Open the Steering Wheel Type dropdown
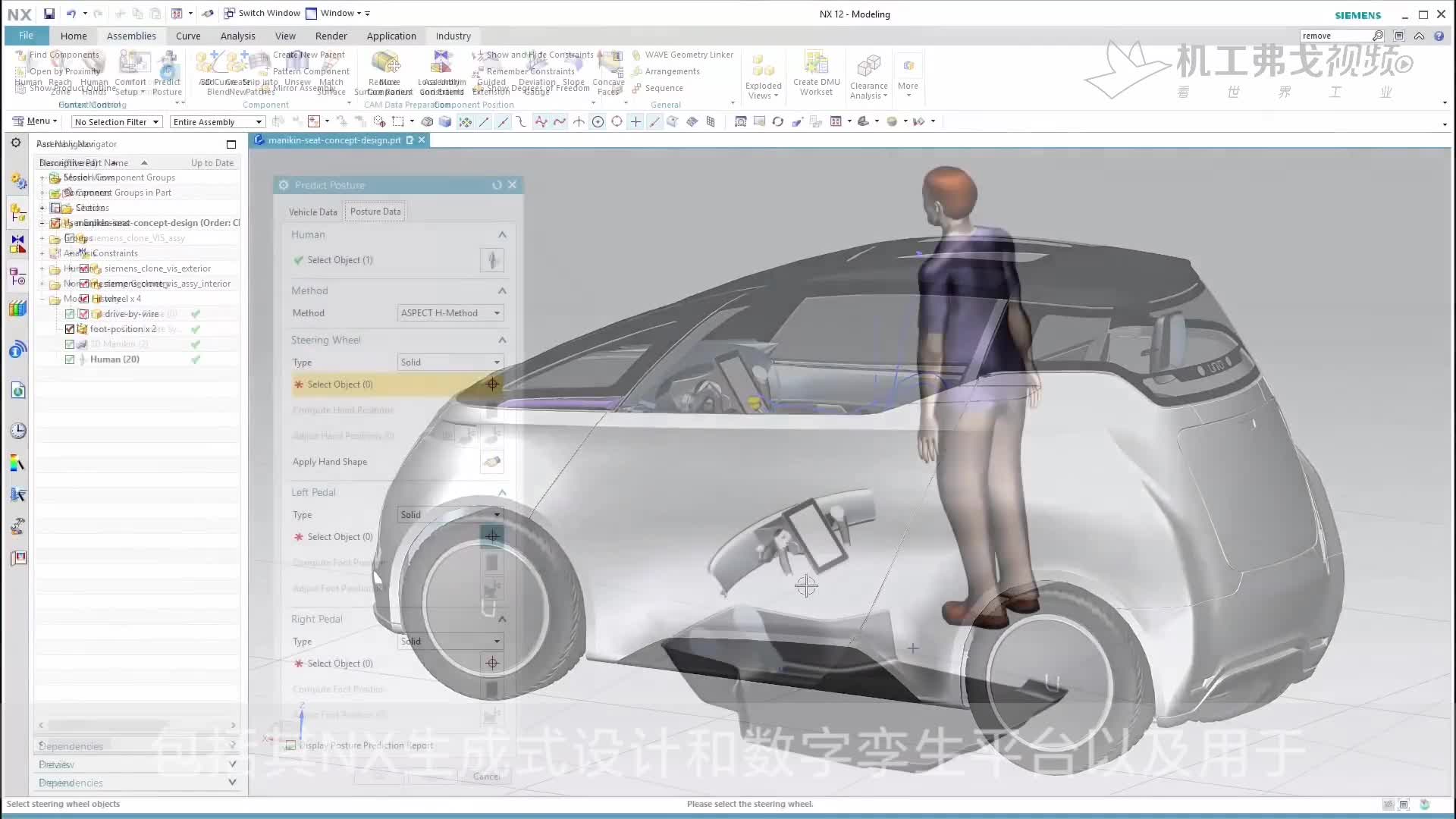Viewport: 1456px width, 819px height. tap(450, 362)
